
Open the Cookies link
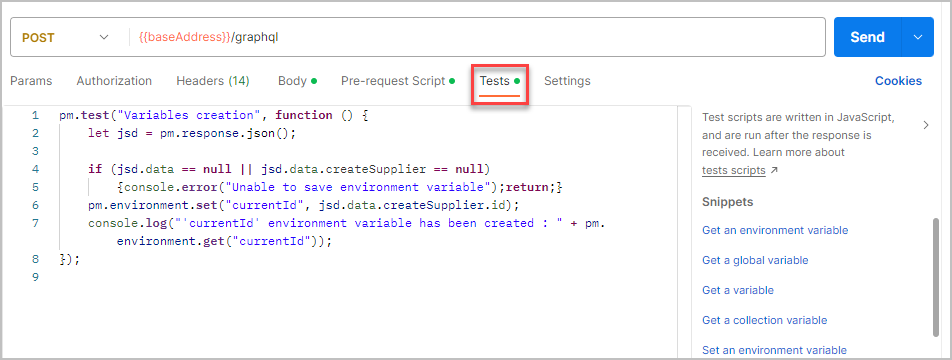pos(898,81)
